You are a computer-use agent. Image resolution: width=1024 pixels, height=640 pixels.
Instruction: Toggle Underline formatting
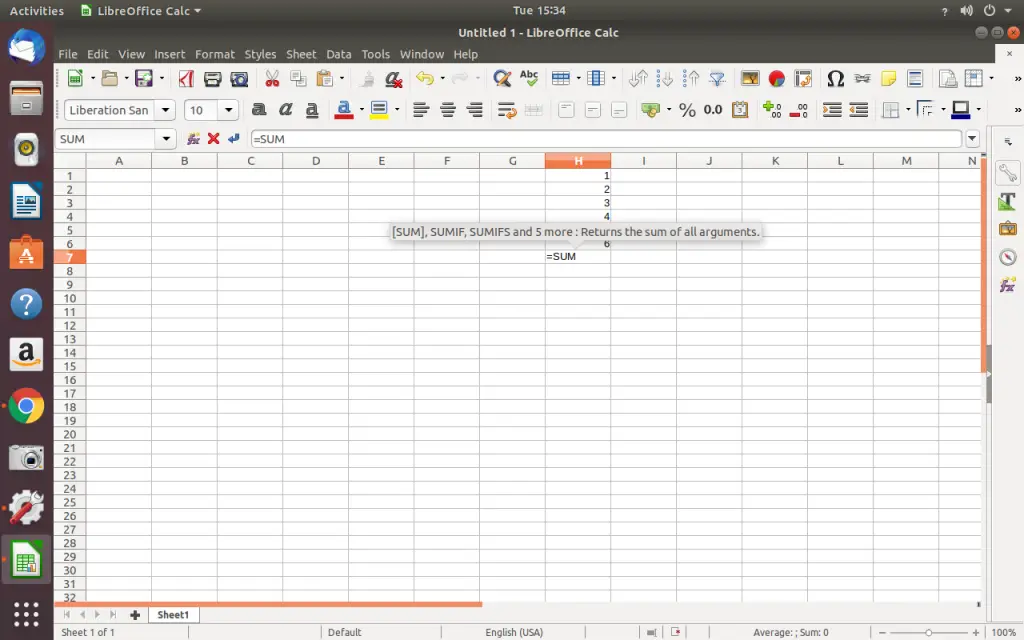point(312,110)
